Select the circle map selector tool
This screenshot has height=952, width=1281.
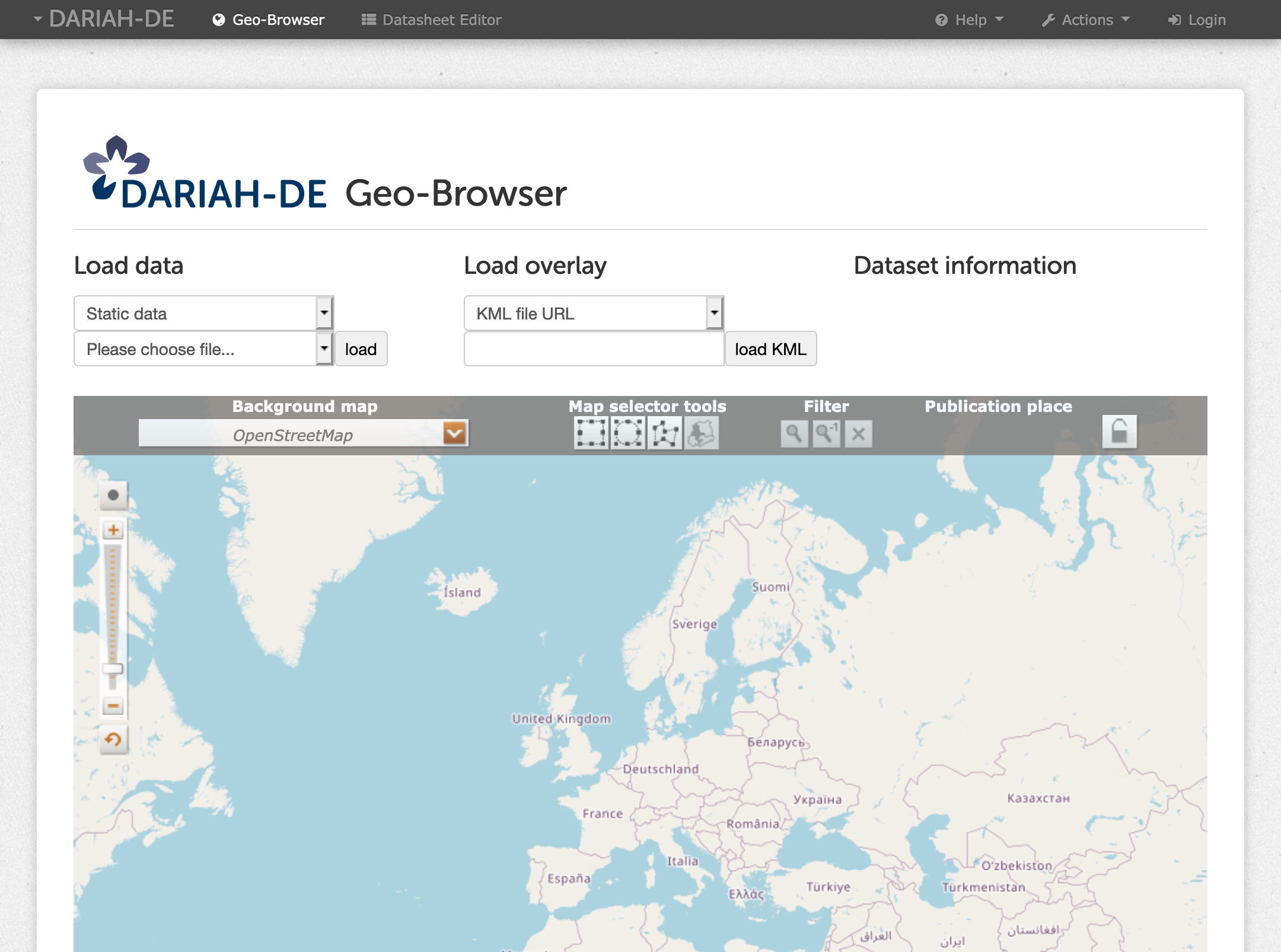click(x=627, y=433)
